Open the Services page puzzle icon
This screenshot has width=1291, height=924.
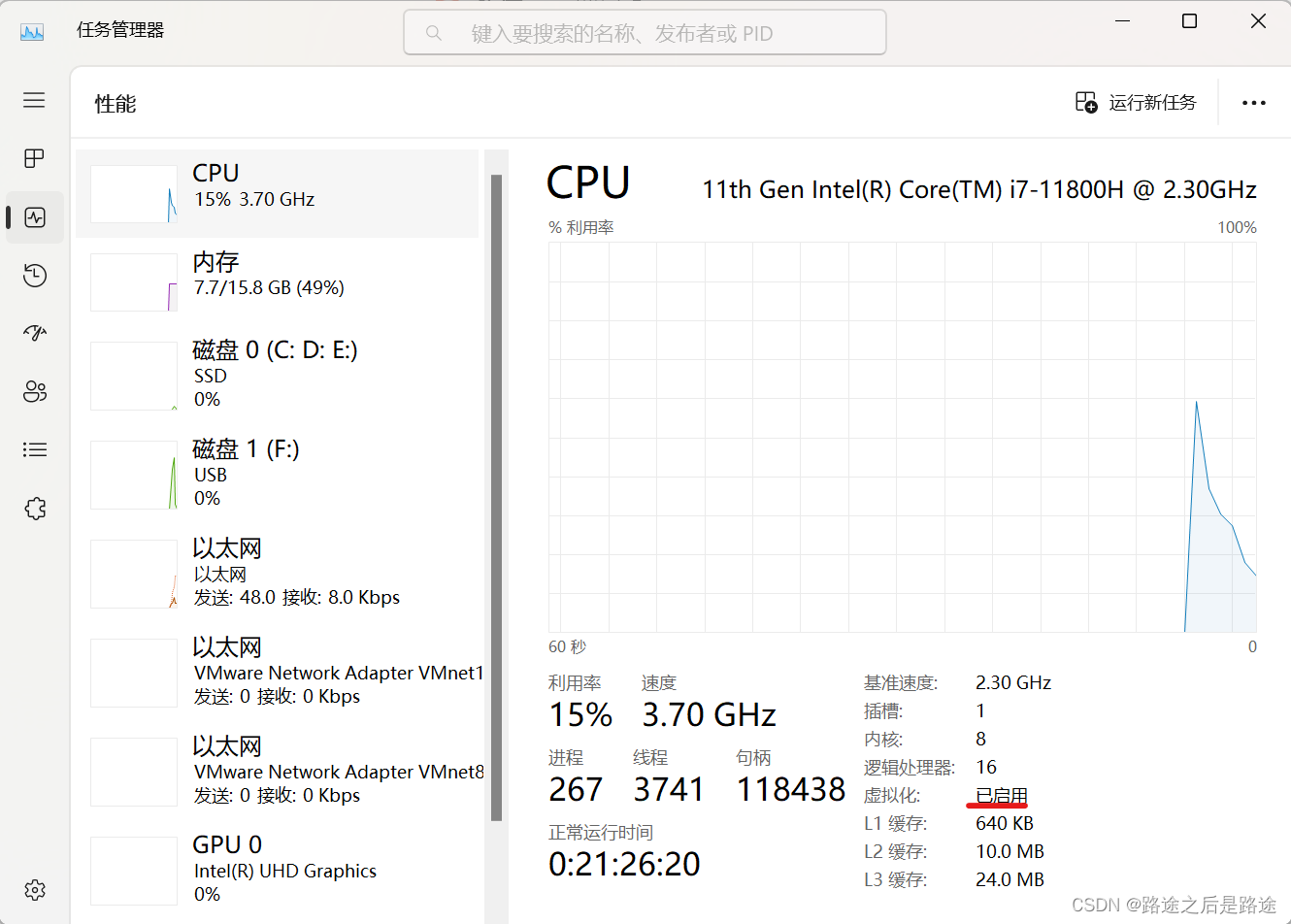pyautogui.click(x=35, y=509)
